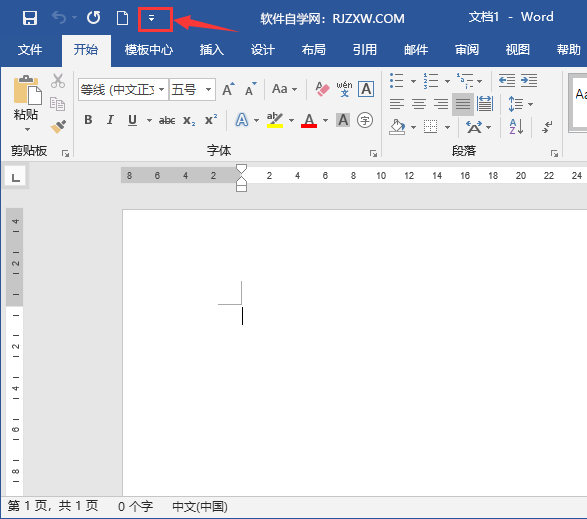Viewport: 587px width, 519px height.
Task: Click the Copy icon in 剪贴板 group
Action: [58, 104]
